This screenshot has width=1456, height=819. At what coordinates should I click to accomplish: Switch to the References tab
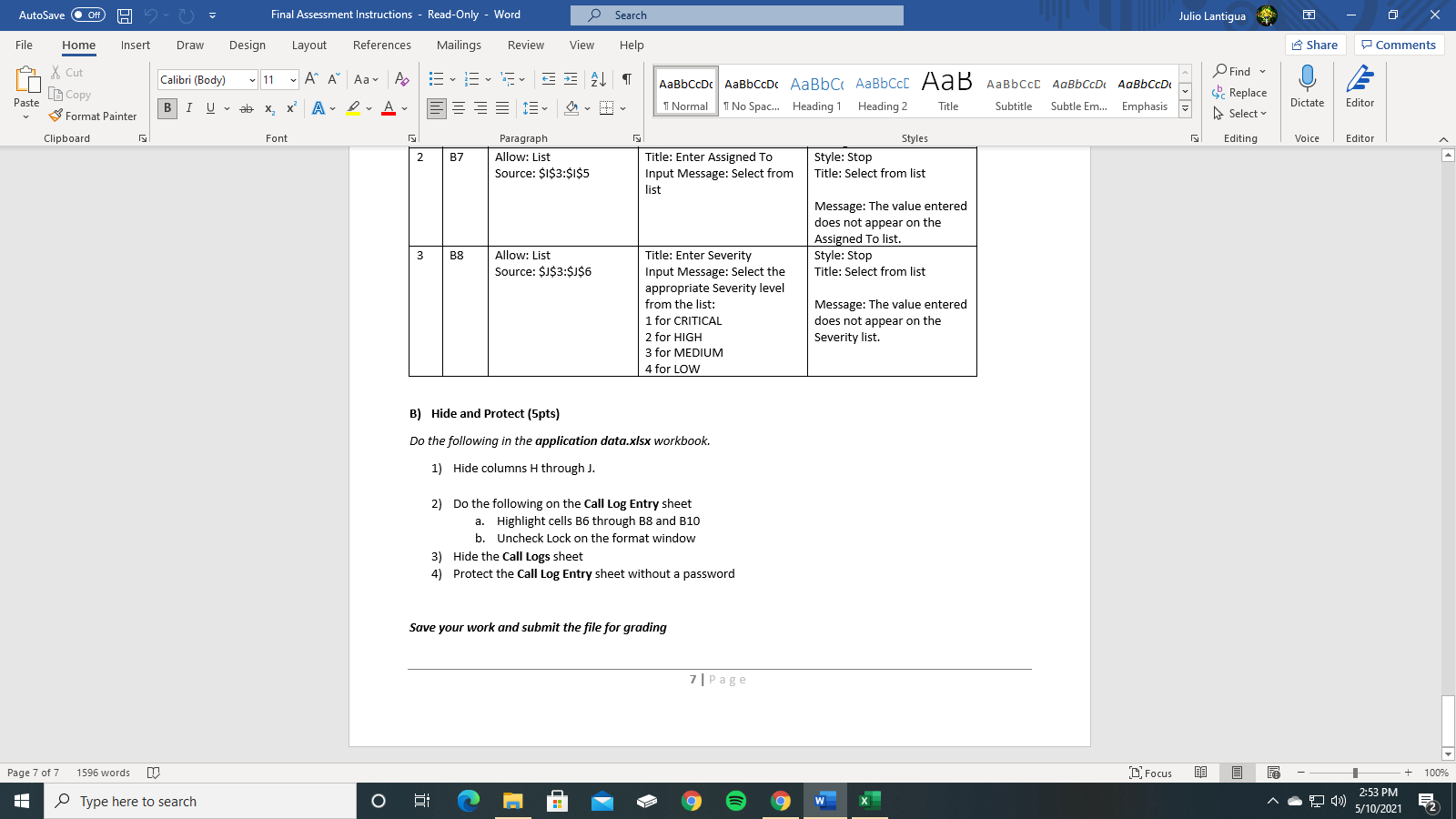pos(382,45)
